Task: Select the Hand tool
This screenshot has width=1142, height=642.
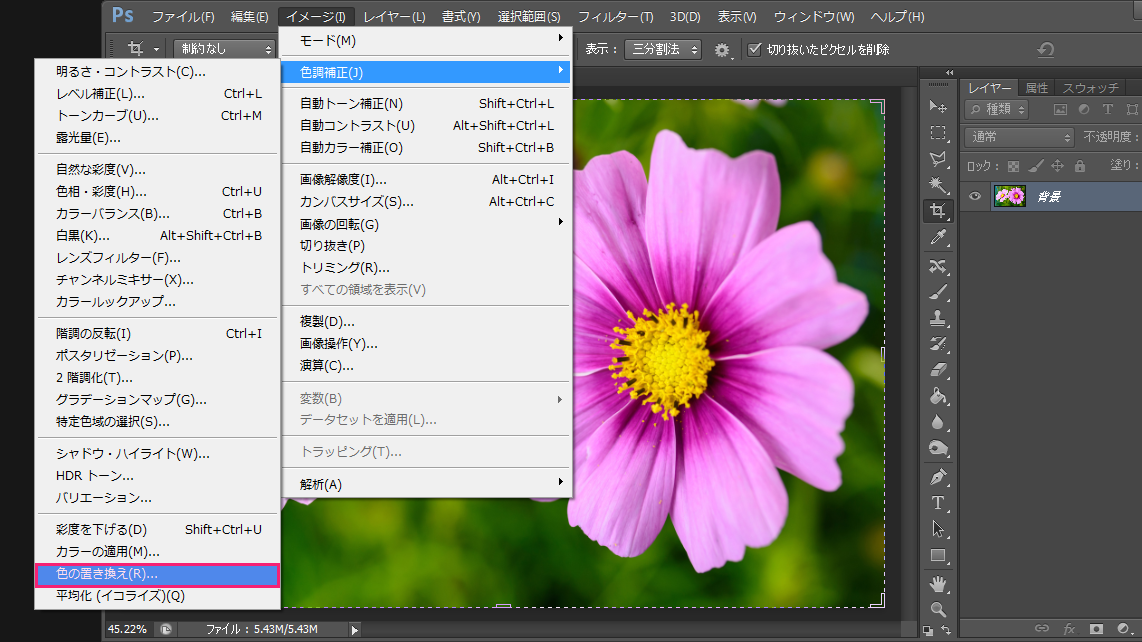Action: pyautogui.click(x=938, y=583)
